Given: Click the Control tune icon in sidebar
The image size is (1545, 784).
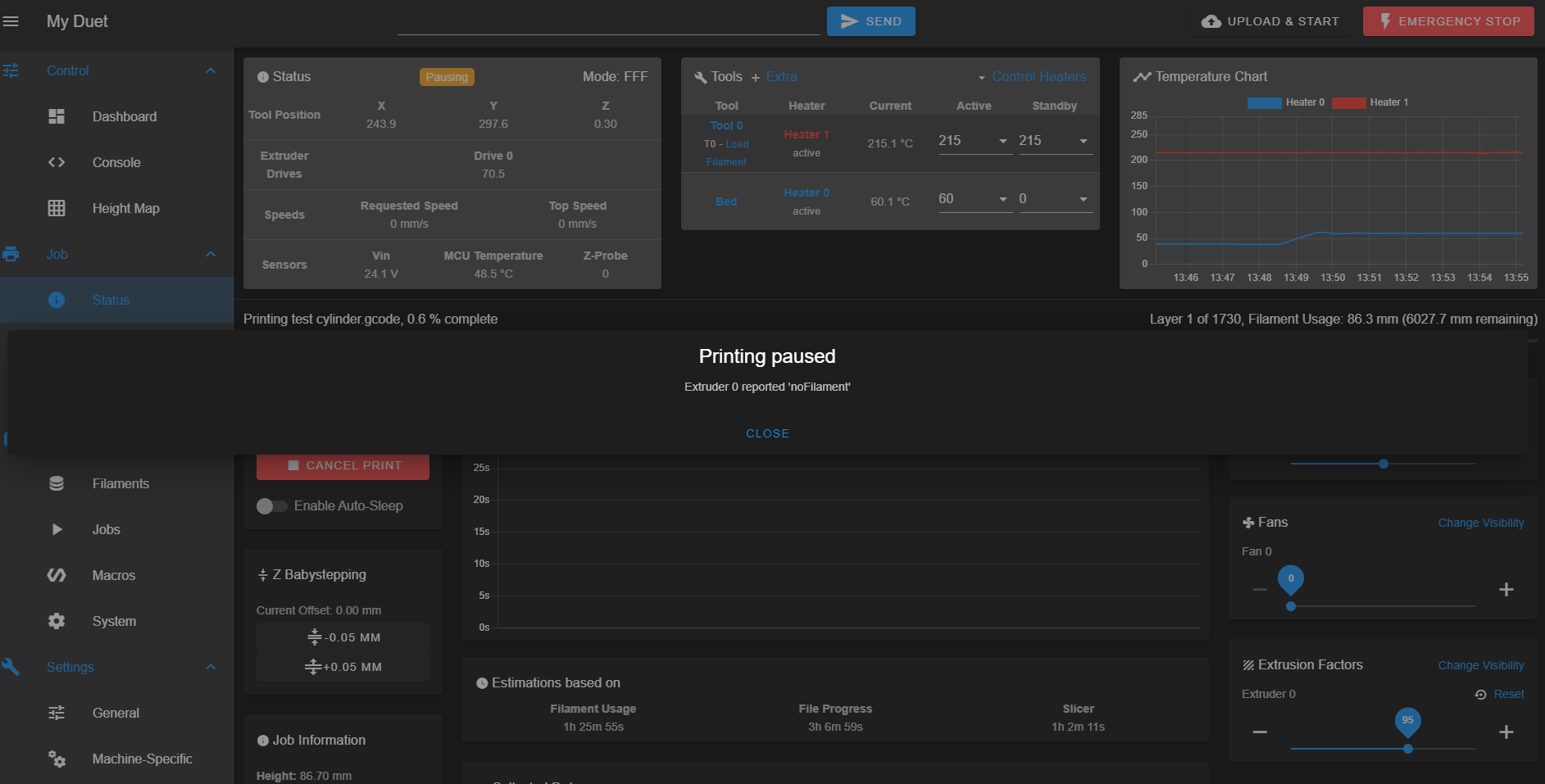Looking at the screenshot, I should pyautogui.click(x=11, y=70).
